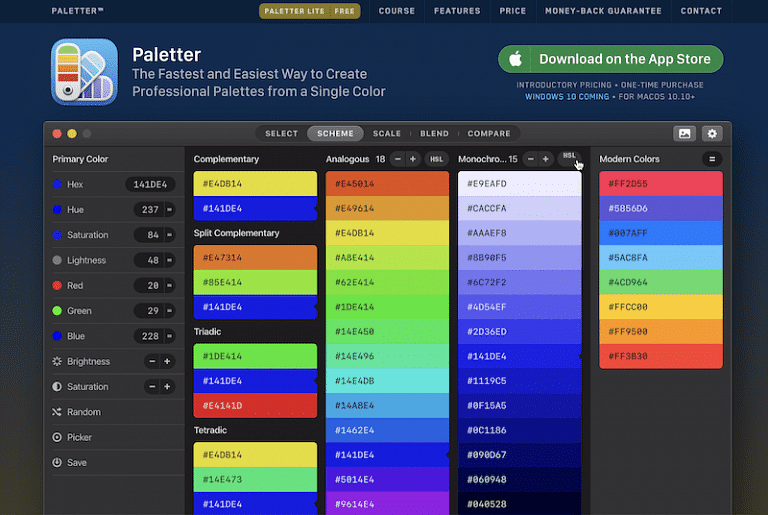The height and width of the screenshot is (515, 768).
Task: Click the half-circle Saturation adjustment icon
Action: point(57,387)
